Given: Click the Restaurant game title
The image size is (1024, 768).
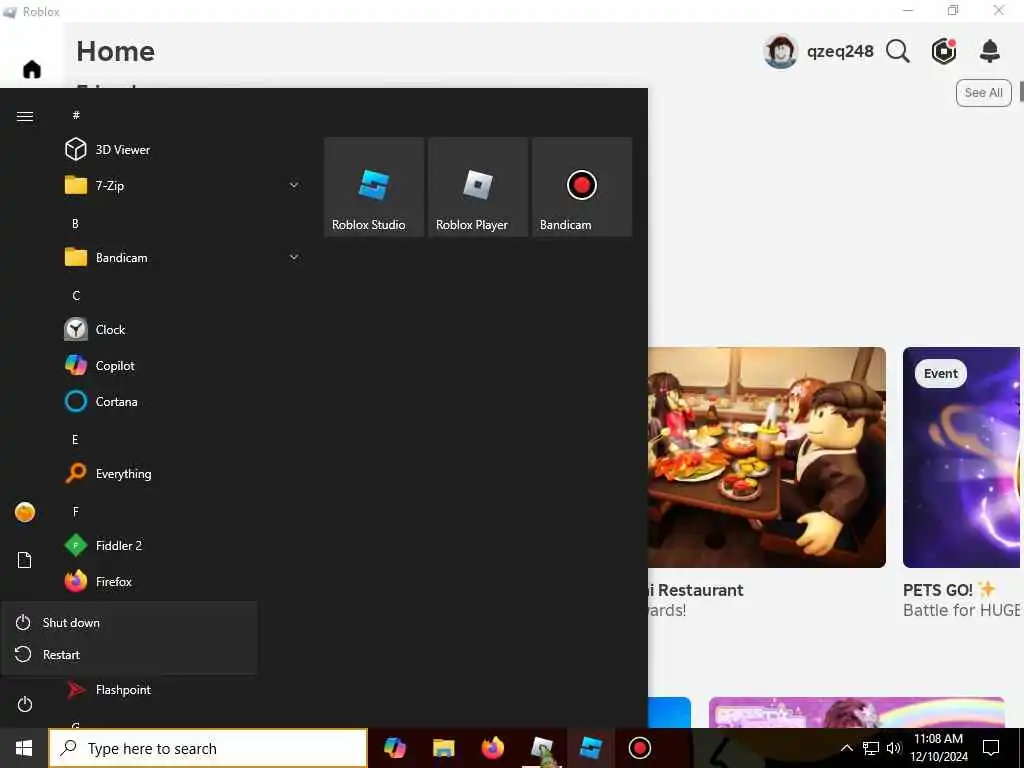Looking at the screenshot, I should tap(696, 590).
